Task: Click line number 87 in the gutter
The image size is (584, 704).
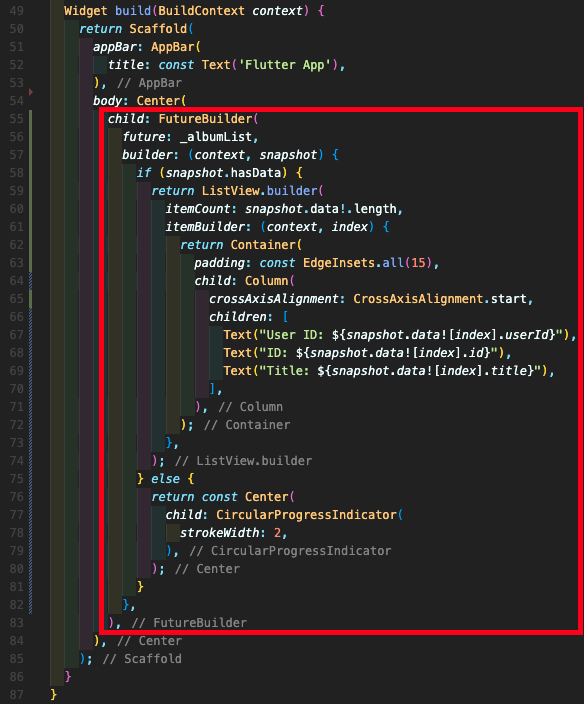Action: (17, 695)
